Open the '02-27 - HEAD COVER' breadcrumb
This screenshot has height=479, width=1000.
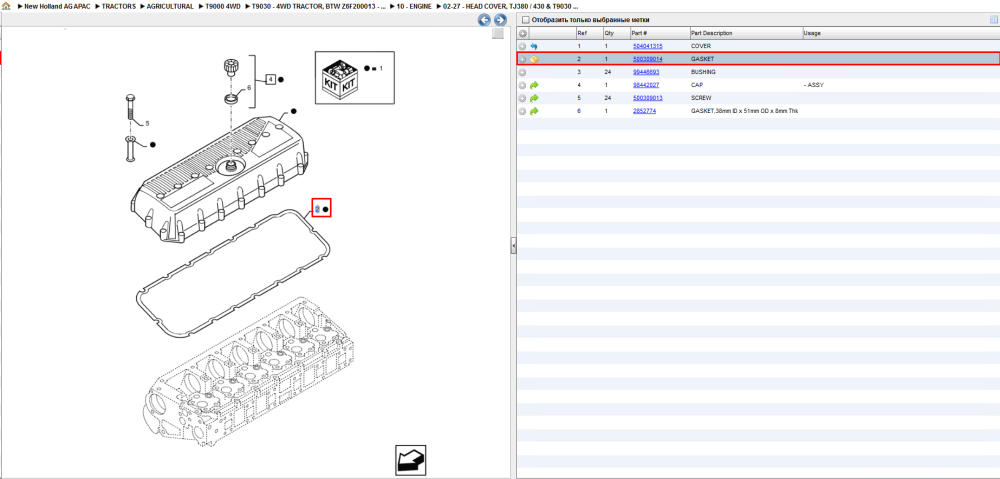tap(510, 6)
